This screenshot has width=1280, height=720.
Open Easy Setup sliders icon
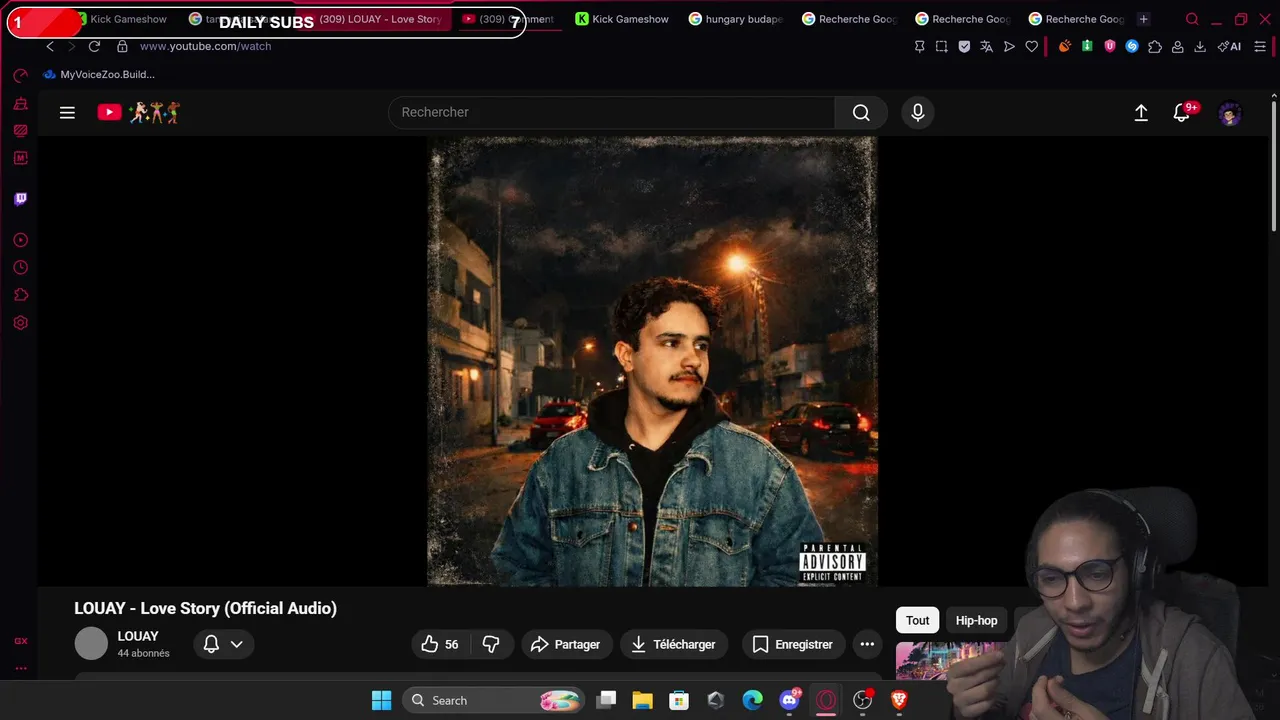click(x=1260, y=46)
